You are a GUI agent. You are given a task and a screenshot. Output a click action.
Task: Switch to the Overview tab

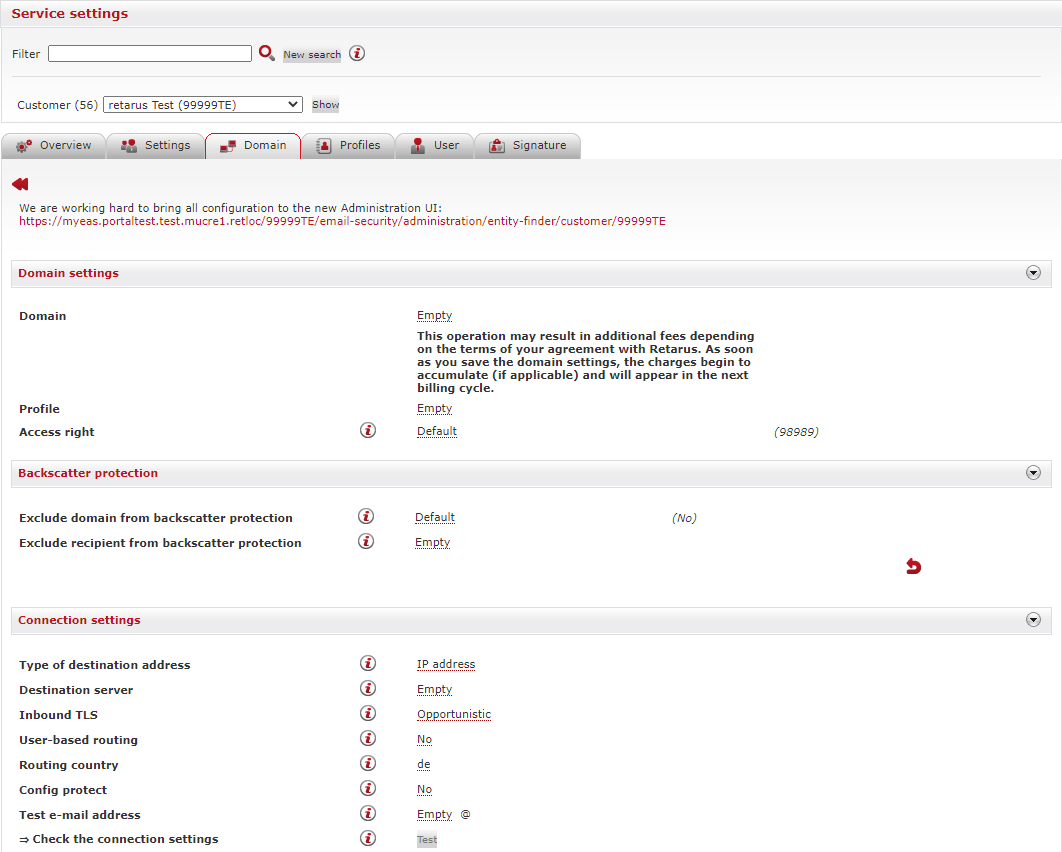54,146
